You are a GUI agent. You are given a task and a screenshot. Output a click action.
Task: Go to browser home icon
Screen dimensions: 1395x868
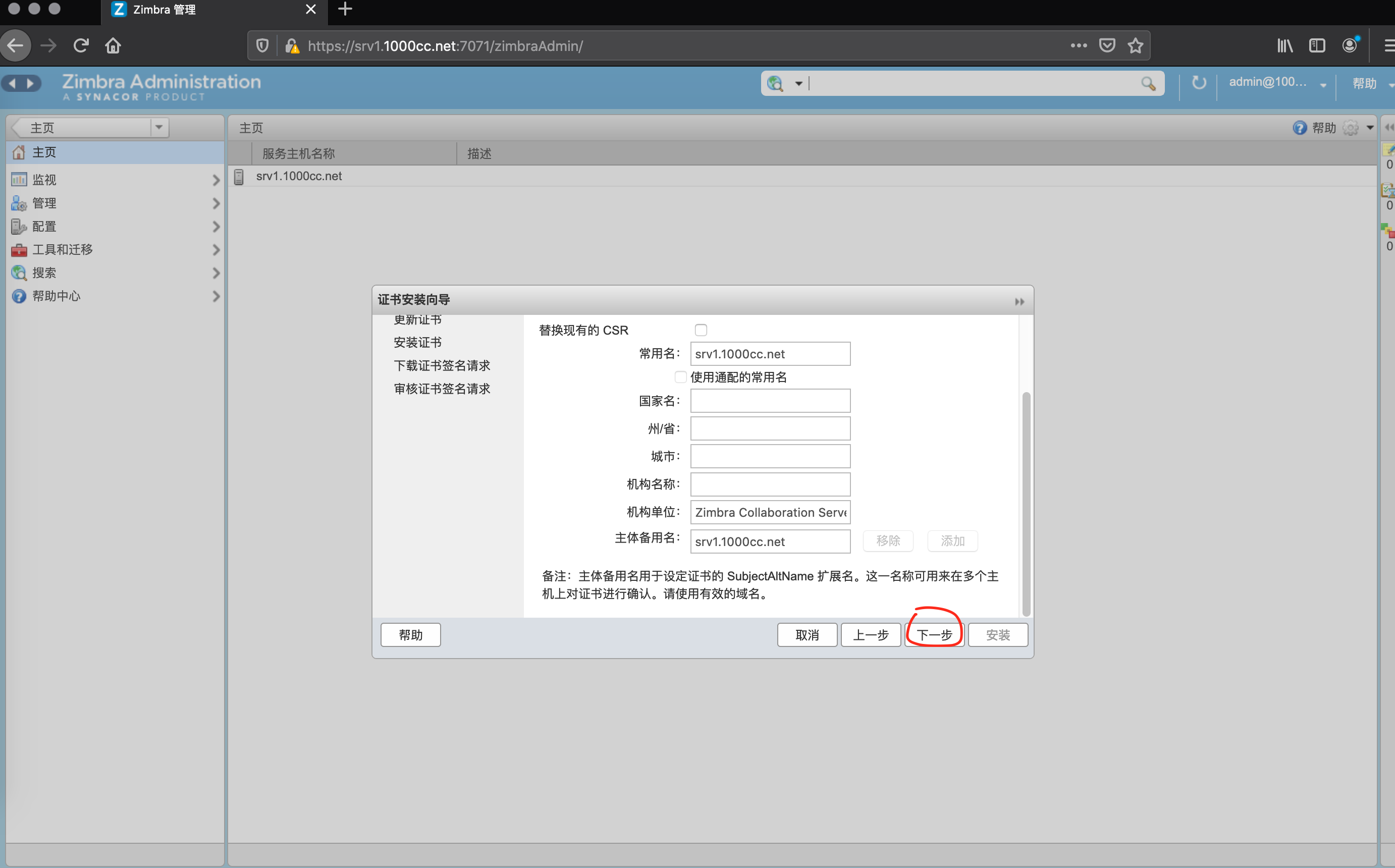[x=113, y=45]
